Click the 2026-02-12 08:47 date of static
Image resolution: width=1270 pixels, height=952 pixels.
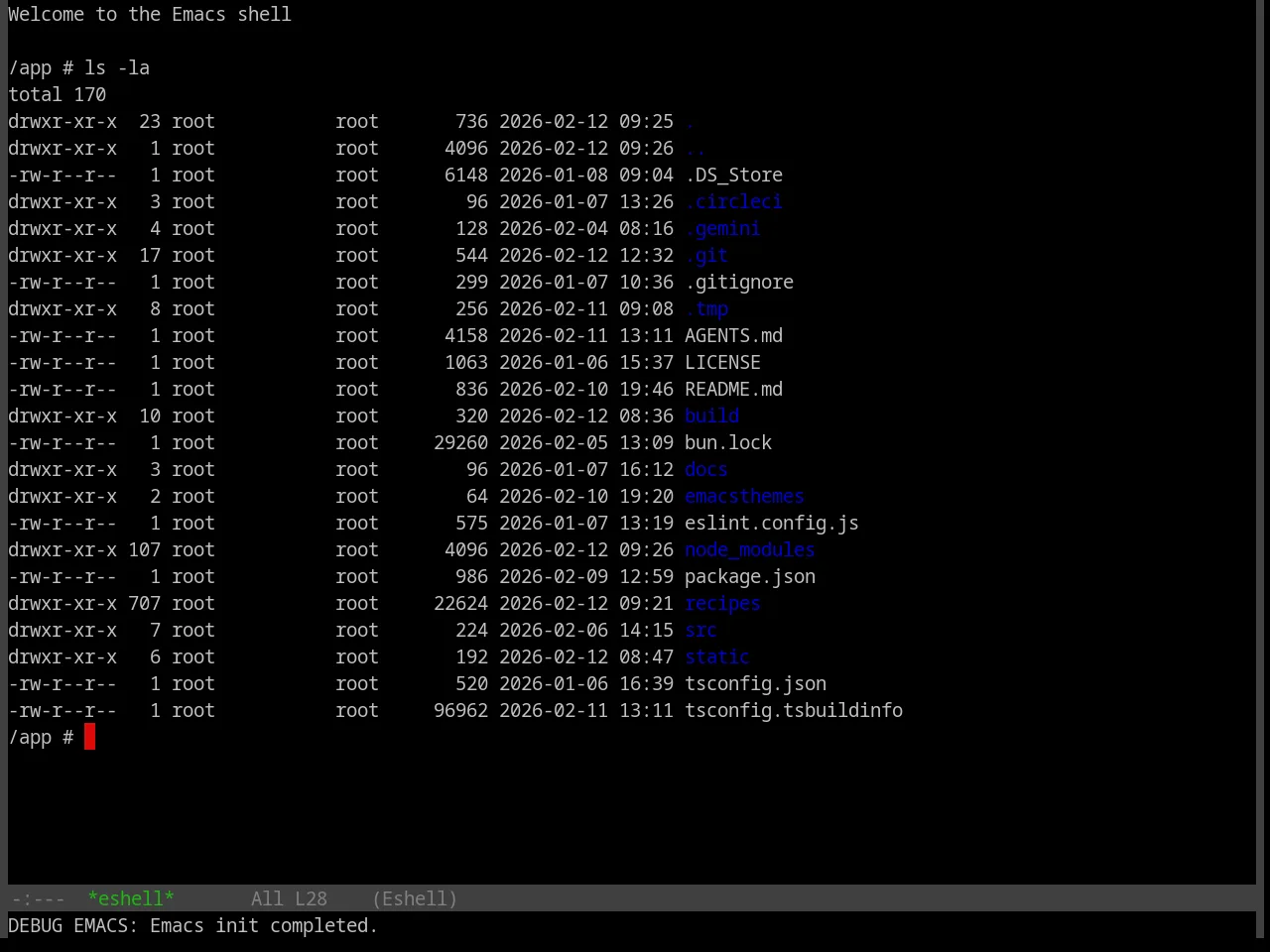(586, 657)
